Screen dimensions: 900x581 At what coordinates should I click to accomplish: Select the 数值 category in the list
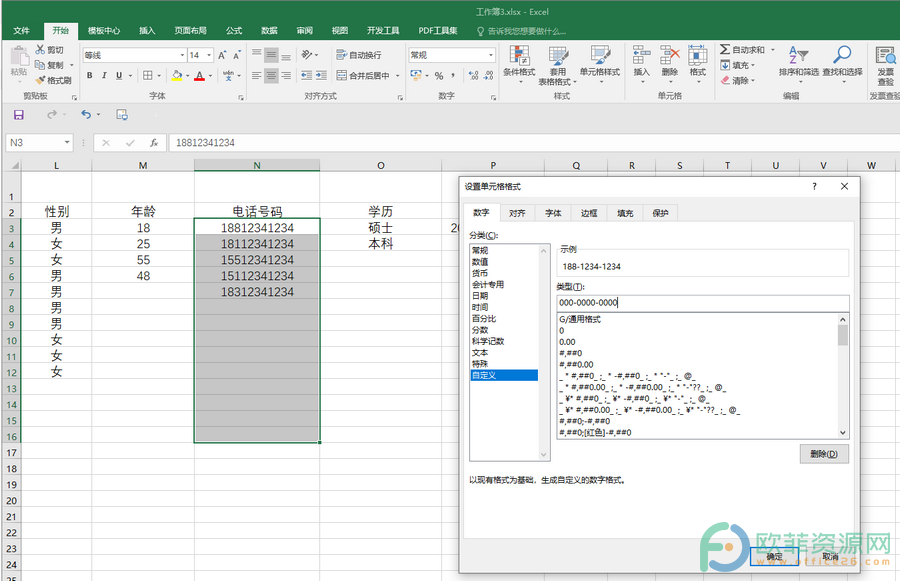pyautogui.click(x=503, y=262)
